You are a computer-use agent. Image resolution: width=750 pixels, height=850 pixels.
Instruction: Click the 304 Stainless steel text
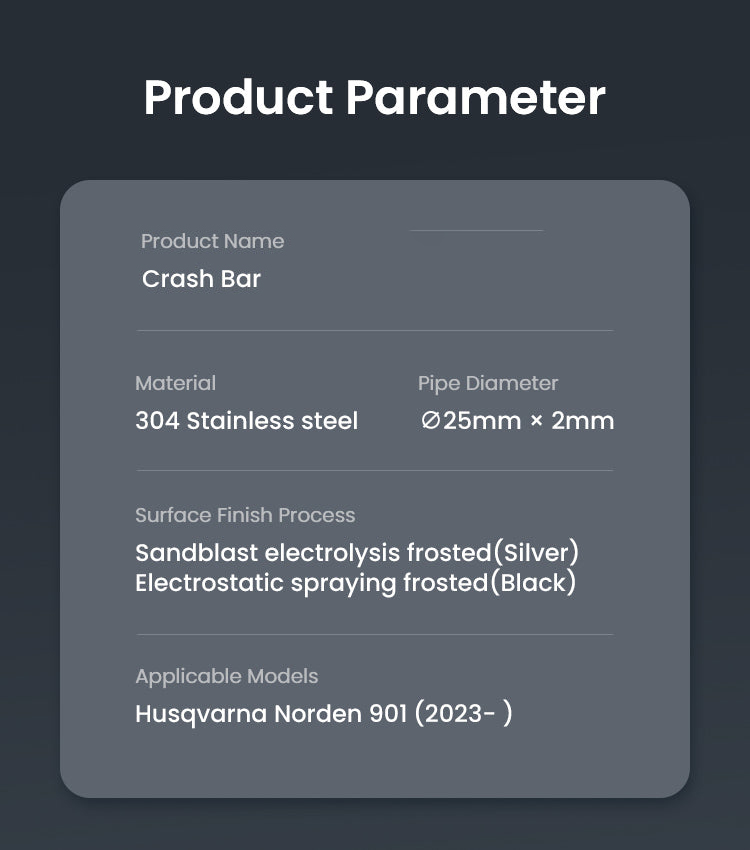pos(246,421)
